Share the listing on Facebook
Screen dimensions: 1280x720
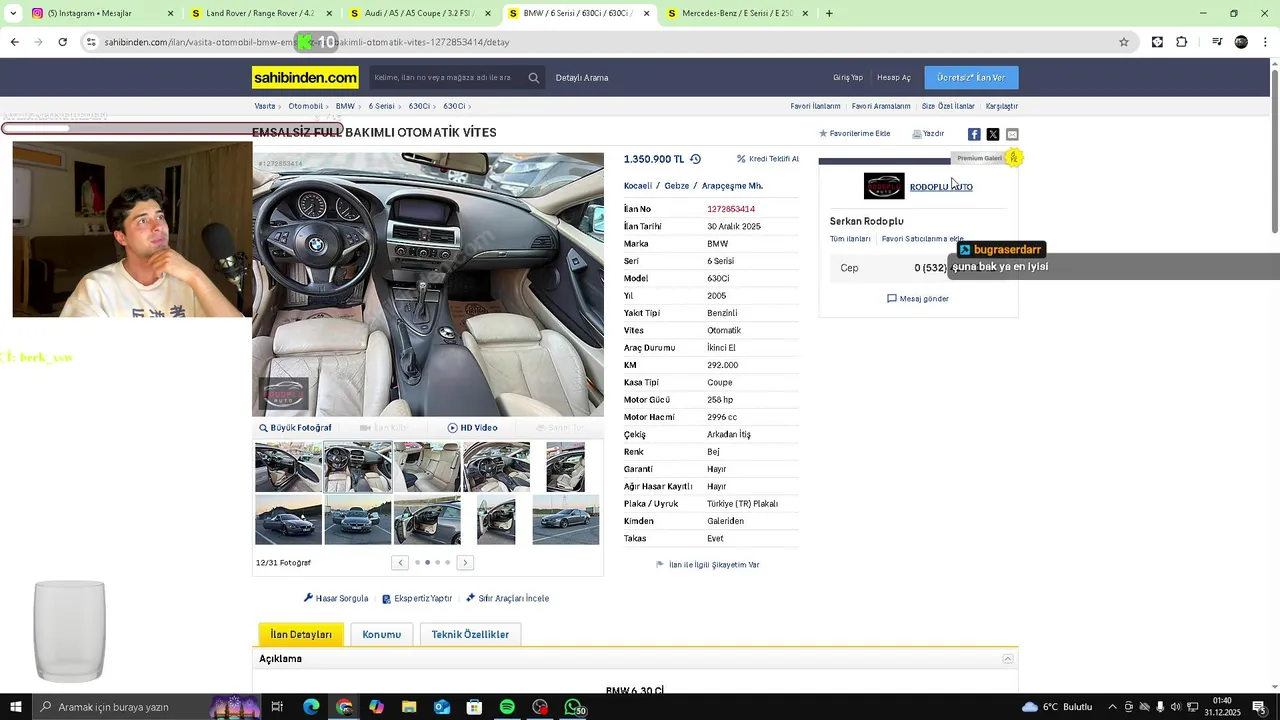tap(974, 134)
